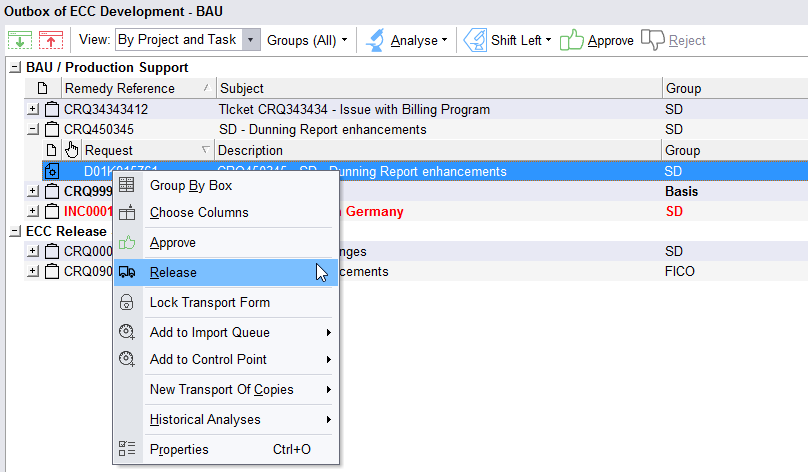Viewport: 808px width, 472px height.
Task: Approve using the toolbar thumbs-up button
Action: click(x=596, y=40)
